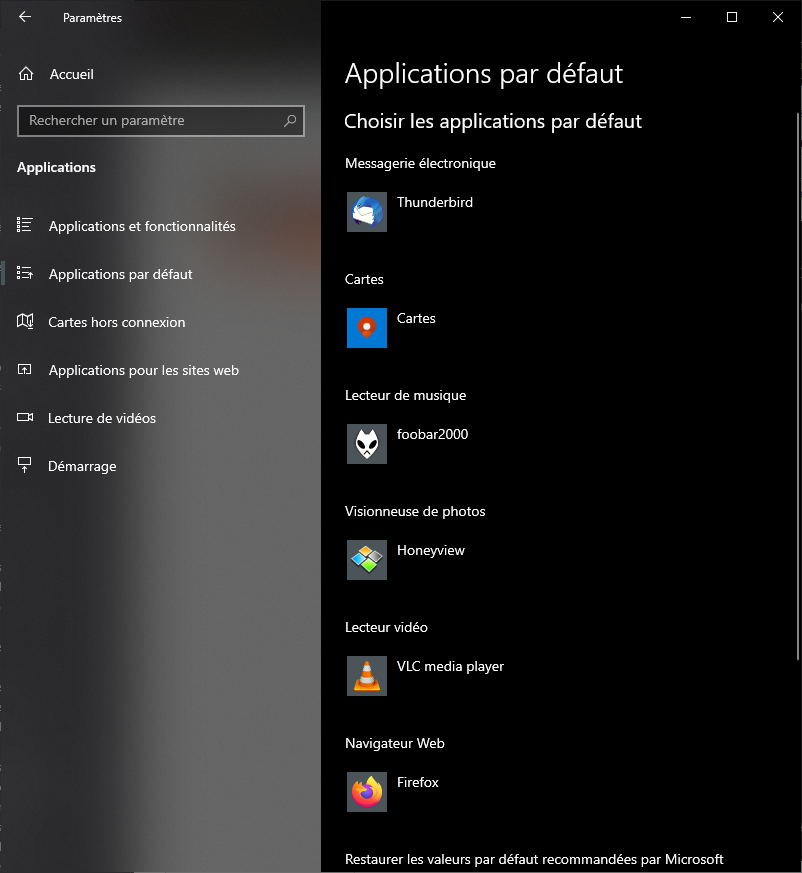Click the Choisir les applications par défaut heading
This screenshot has width=802, height=873.
tap(493, 121)
